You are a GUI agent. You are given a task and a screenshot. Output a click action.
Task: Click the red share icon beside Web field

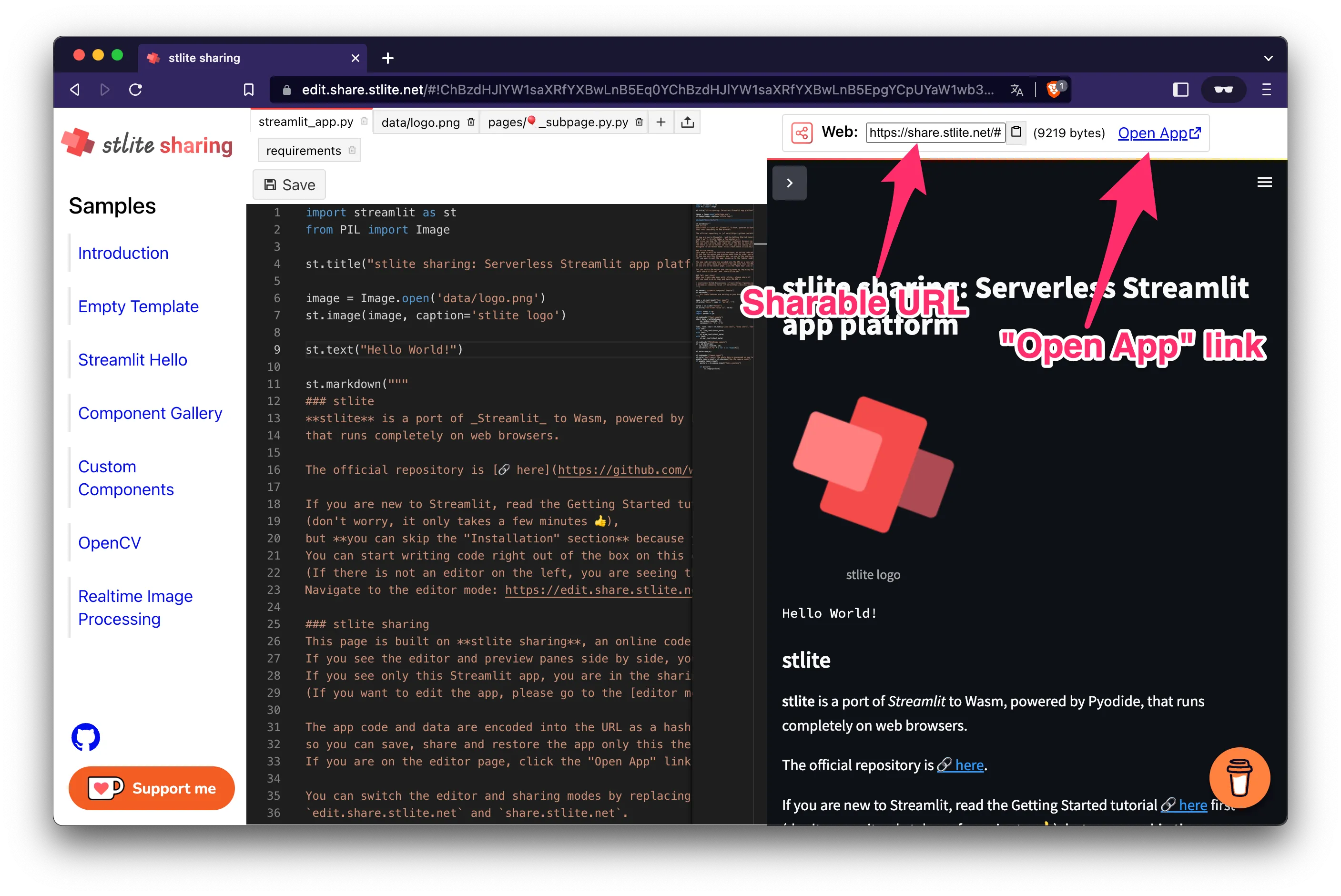click(x=802, y=132)
